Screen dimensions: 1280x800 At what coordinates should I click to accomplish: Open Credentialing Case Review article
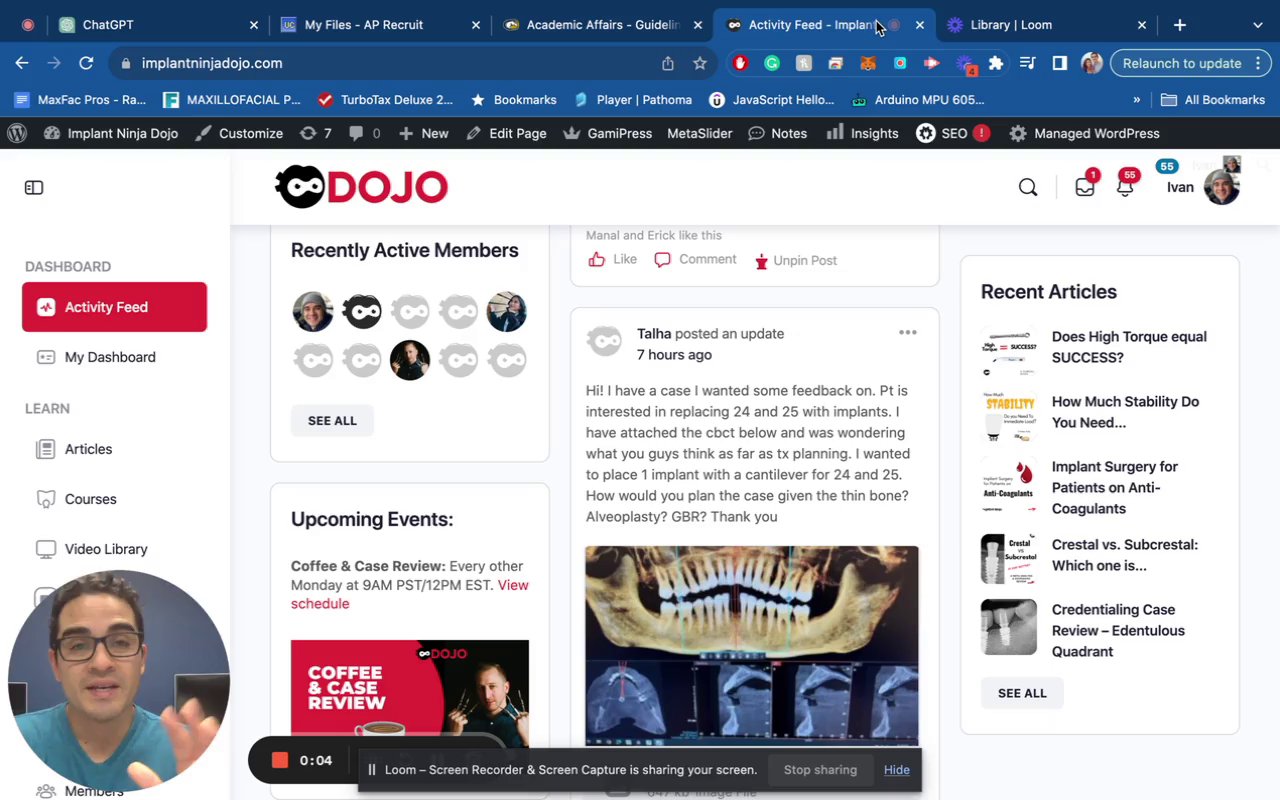click(1118, 630)
